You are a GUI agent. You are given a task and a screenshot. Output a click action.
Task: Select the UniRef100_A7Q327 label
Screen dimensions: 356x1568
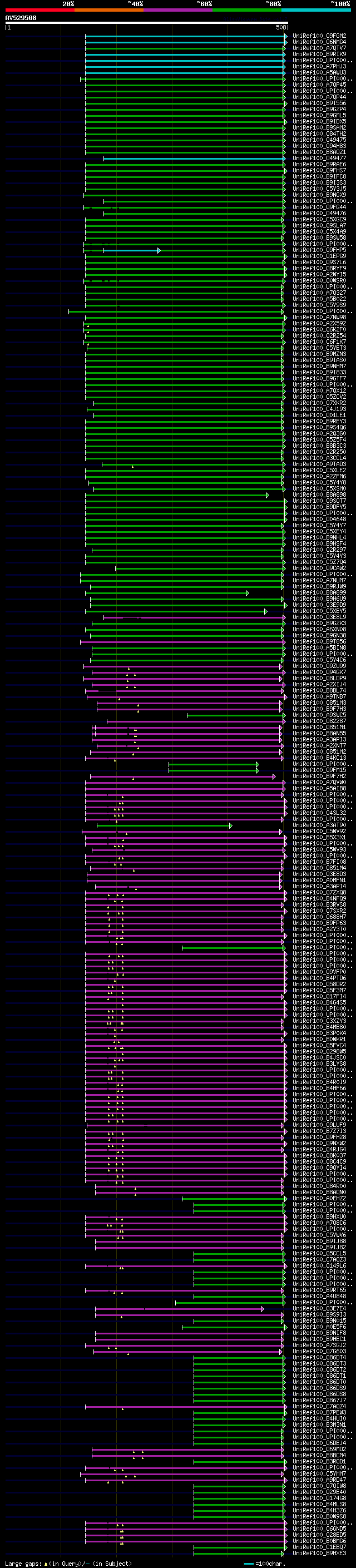(x=319, y=293)
